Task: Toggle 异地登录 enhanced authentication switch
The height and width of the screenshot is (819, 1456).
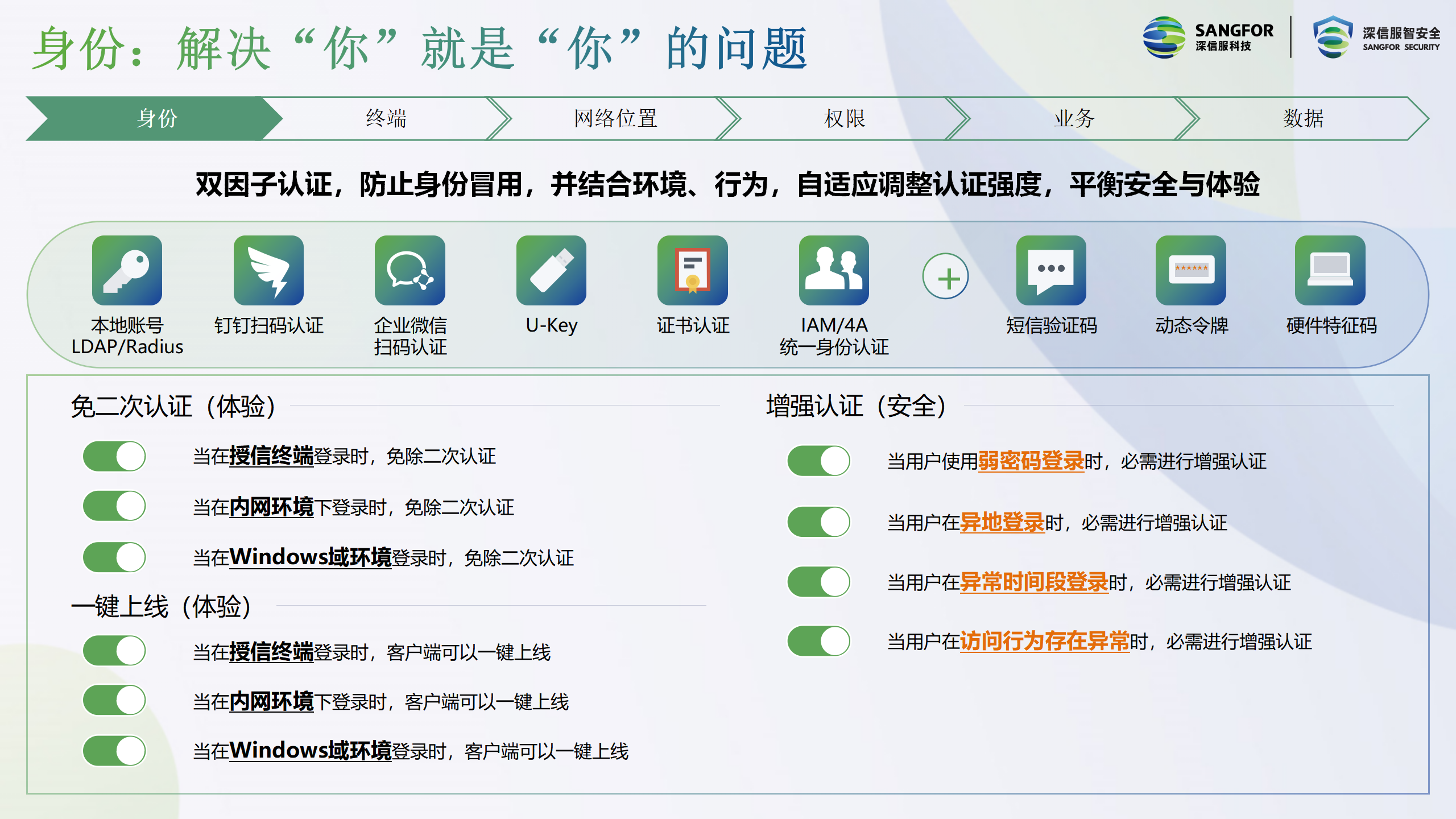Action: [818, 522]
